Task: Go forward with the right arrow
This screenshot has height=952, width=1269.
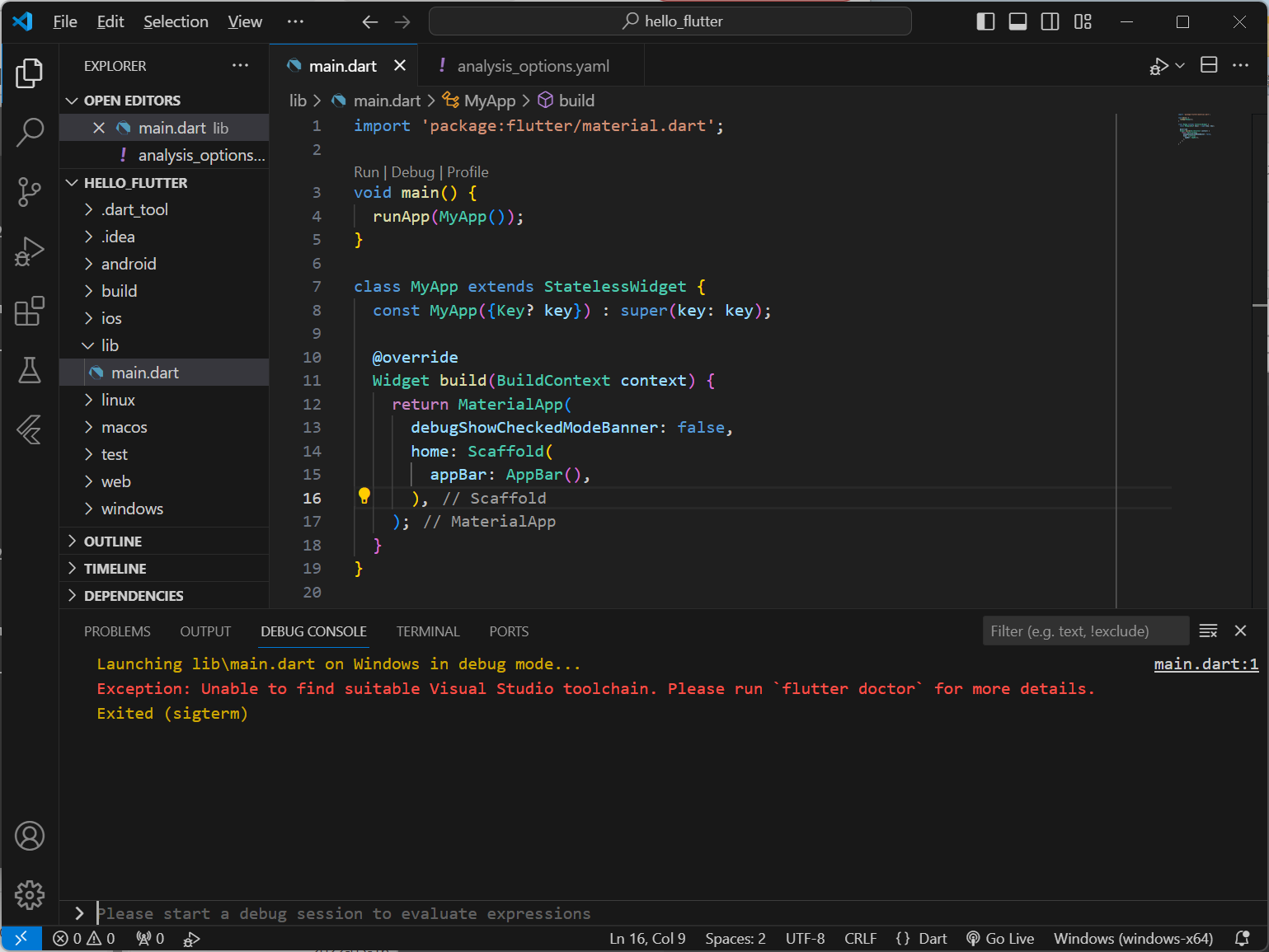Action: 402,21
